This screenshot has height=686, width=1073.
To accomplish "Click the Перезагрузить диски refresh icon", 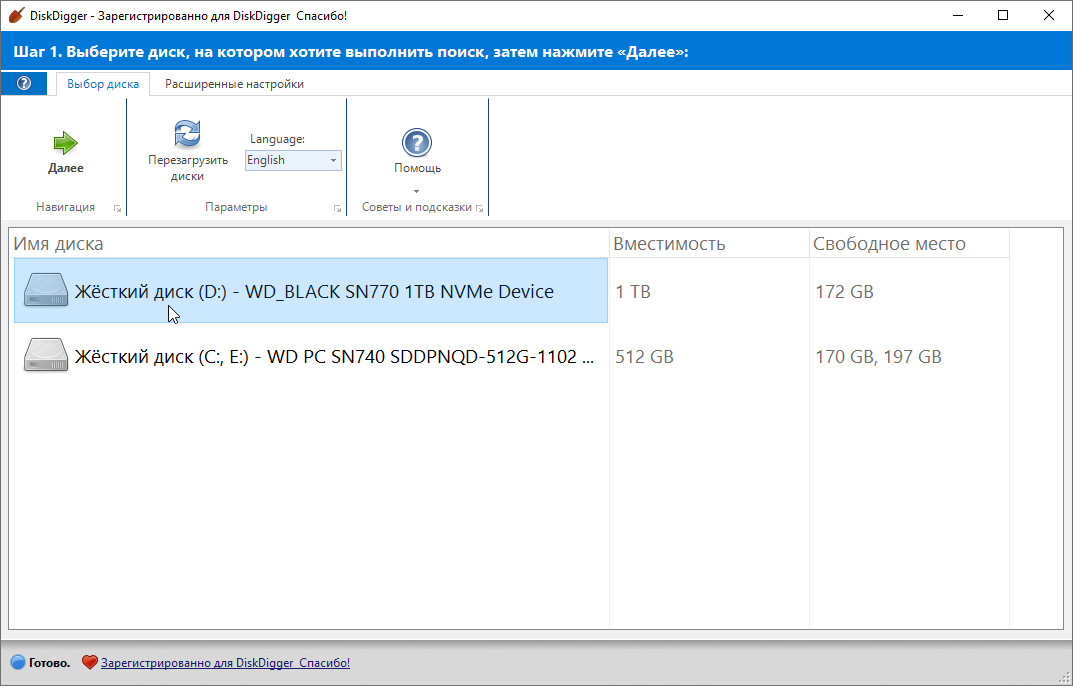I will (x=187, y=133).
